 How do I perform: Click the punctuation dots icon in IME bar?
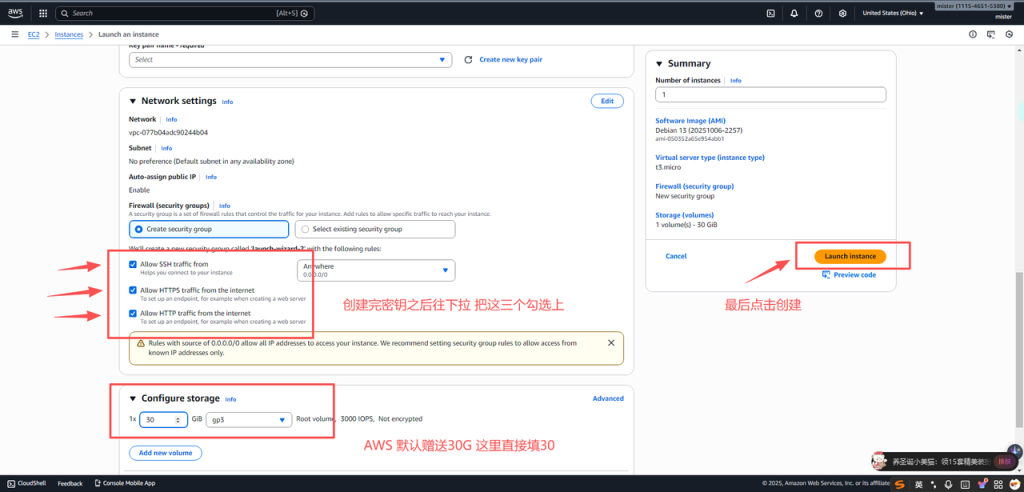click(x=933, y=484)
